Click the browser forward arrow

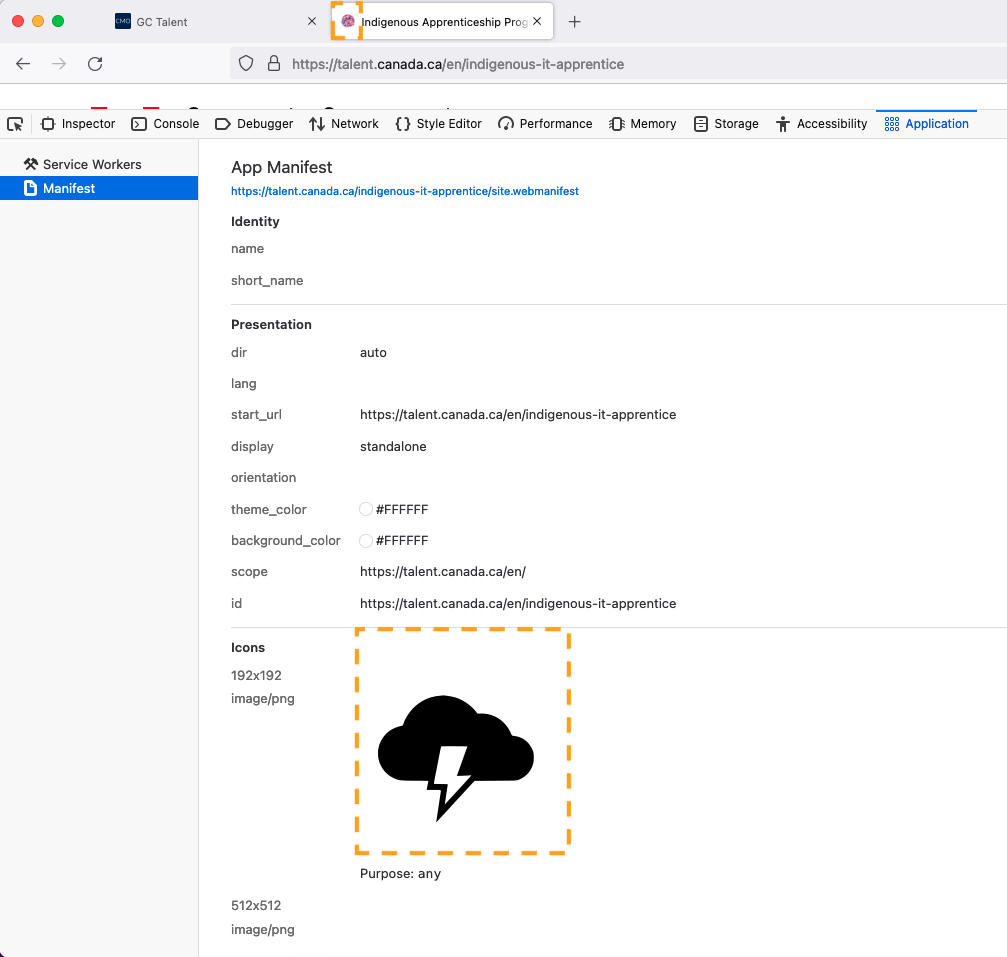click(59, 64)
